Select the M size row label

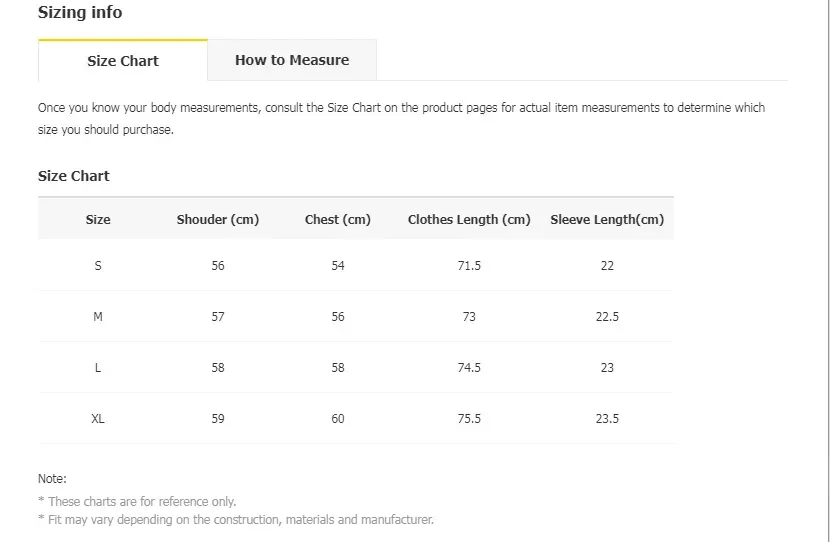point(98,317)
